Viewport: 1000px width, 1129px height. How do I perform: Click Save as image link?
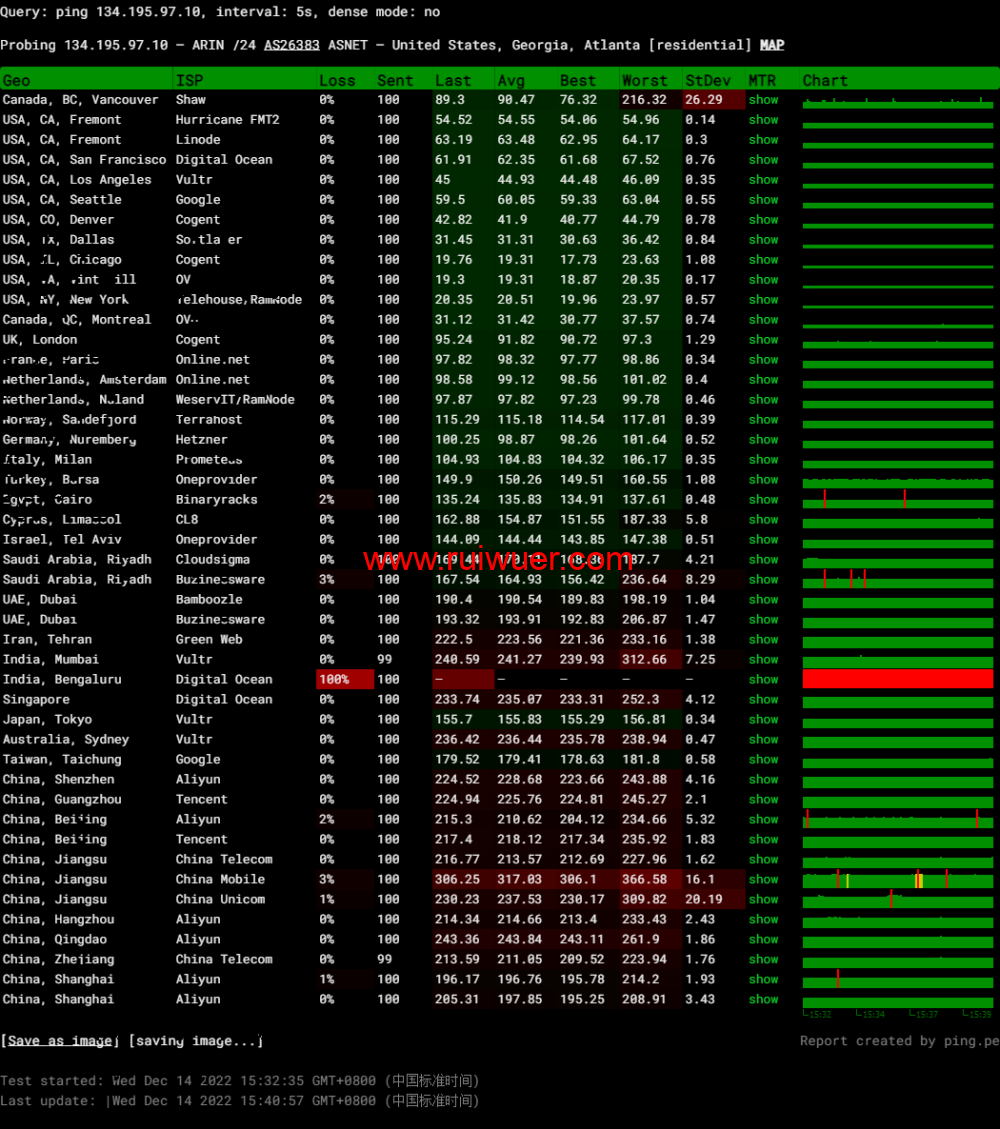click(60, 1041)
